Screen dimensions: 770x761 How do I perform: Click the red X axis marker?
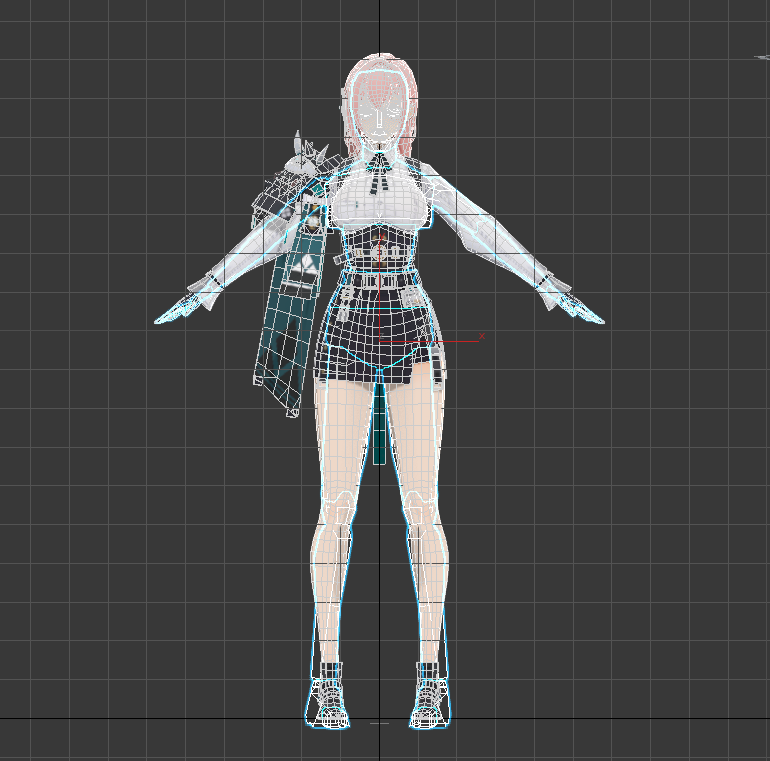point(481,337)
